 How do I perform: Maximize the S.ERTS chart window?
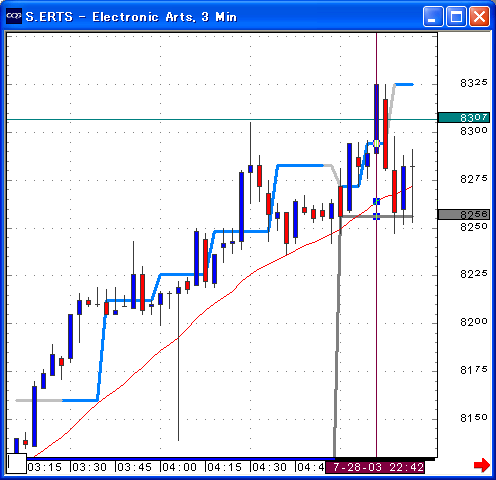pyautogui.click(x=456, y=16)
